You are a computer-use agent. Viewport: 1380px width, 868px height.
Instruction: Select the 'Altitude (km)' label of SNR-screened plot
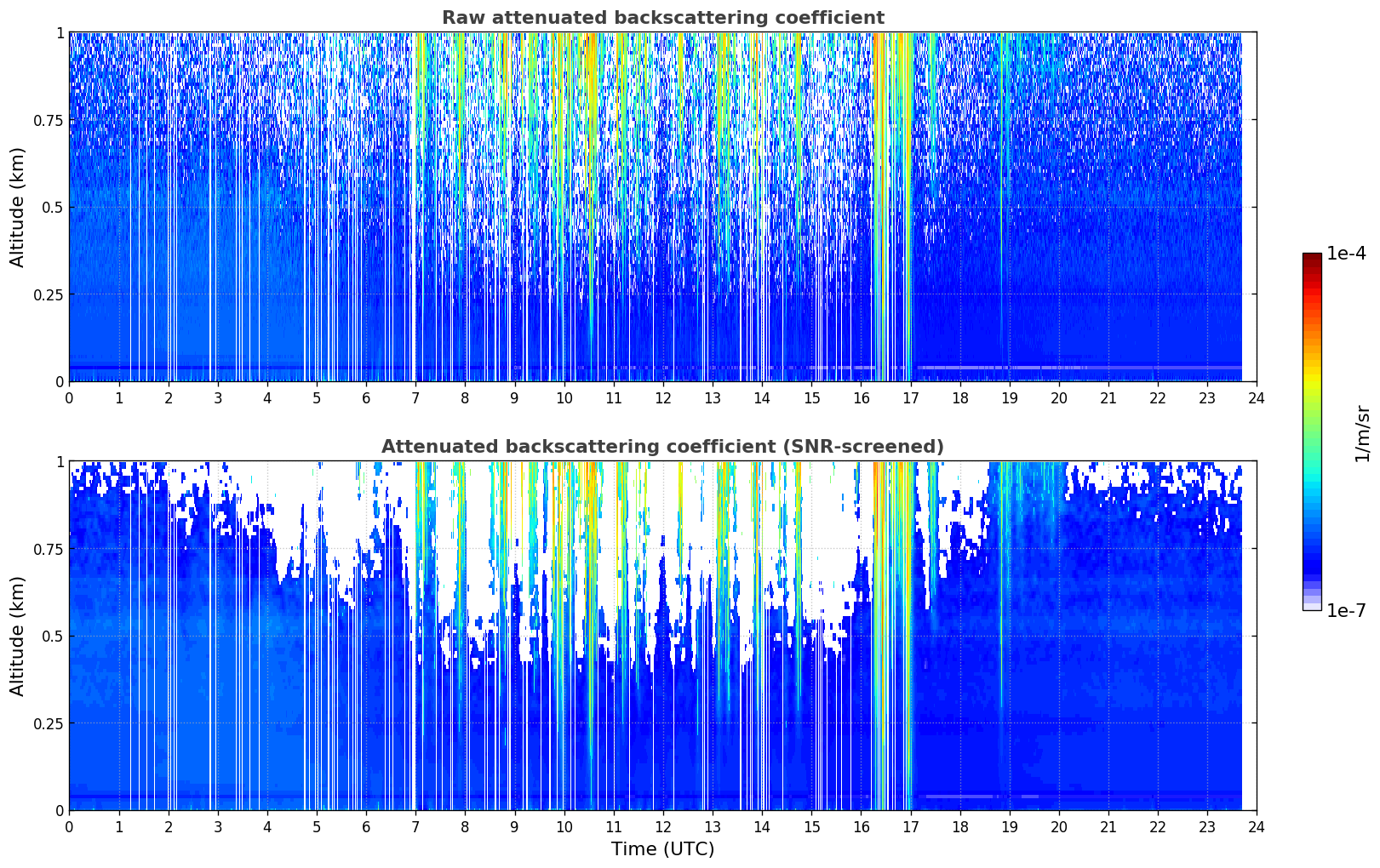[x=18, y=636]
